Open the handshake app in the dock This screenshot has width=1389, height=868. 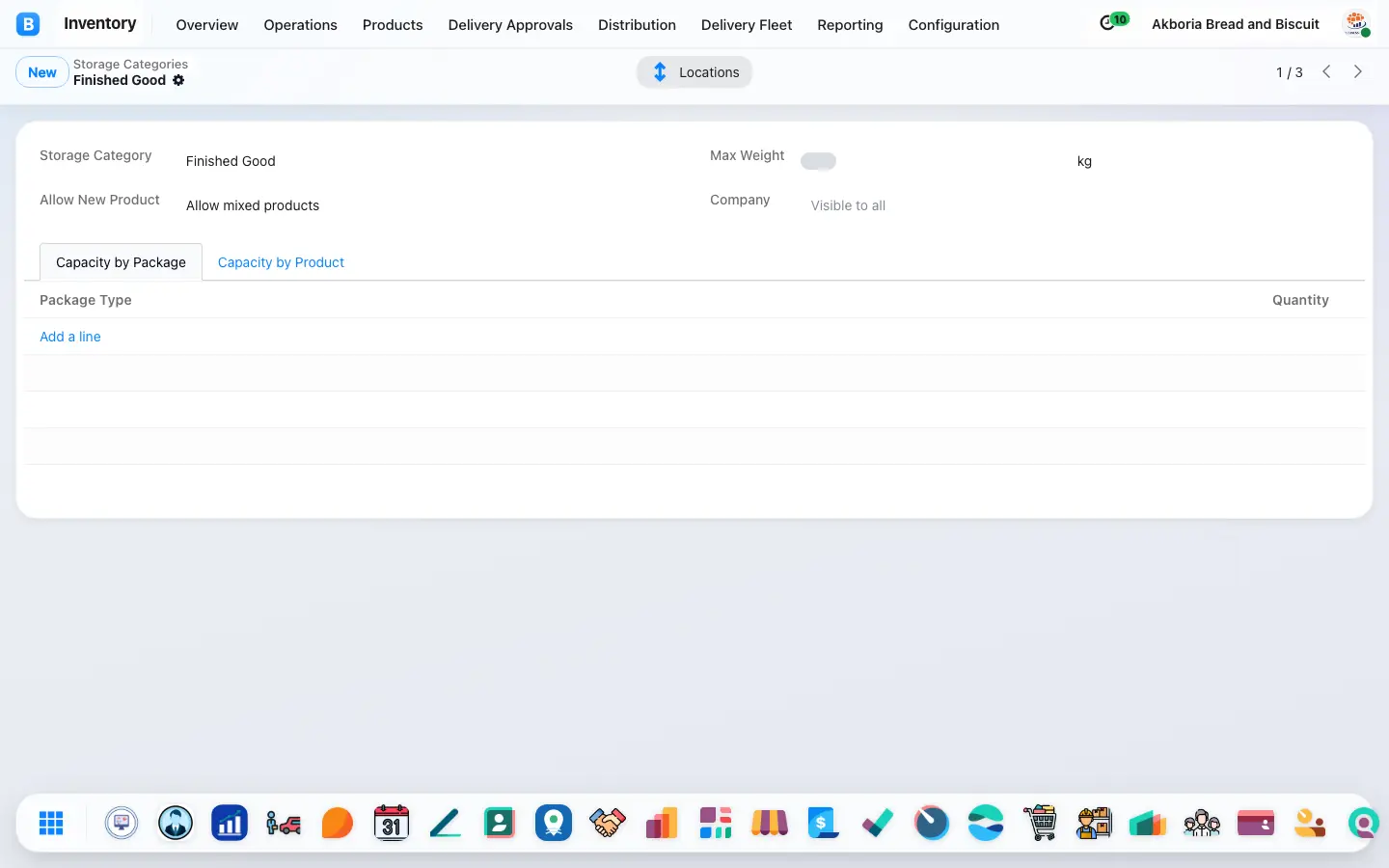pos(608,823)
